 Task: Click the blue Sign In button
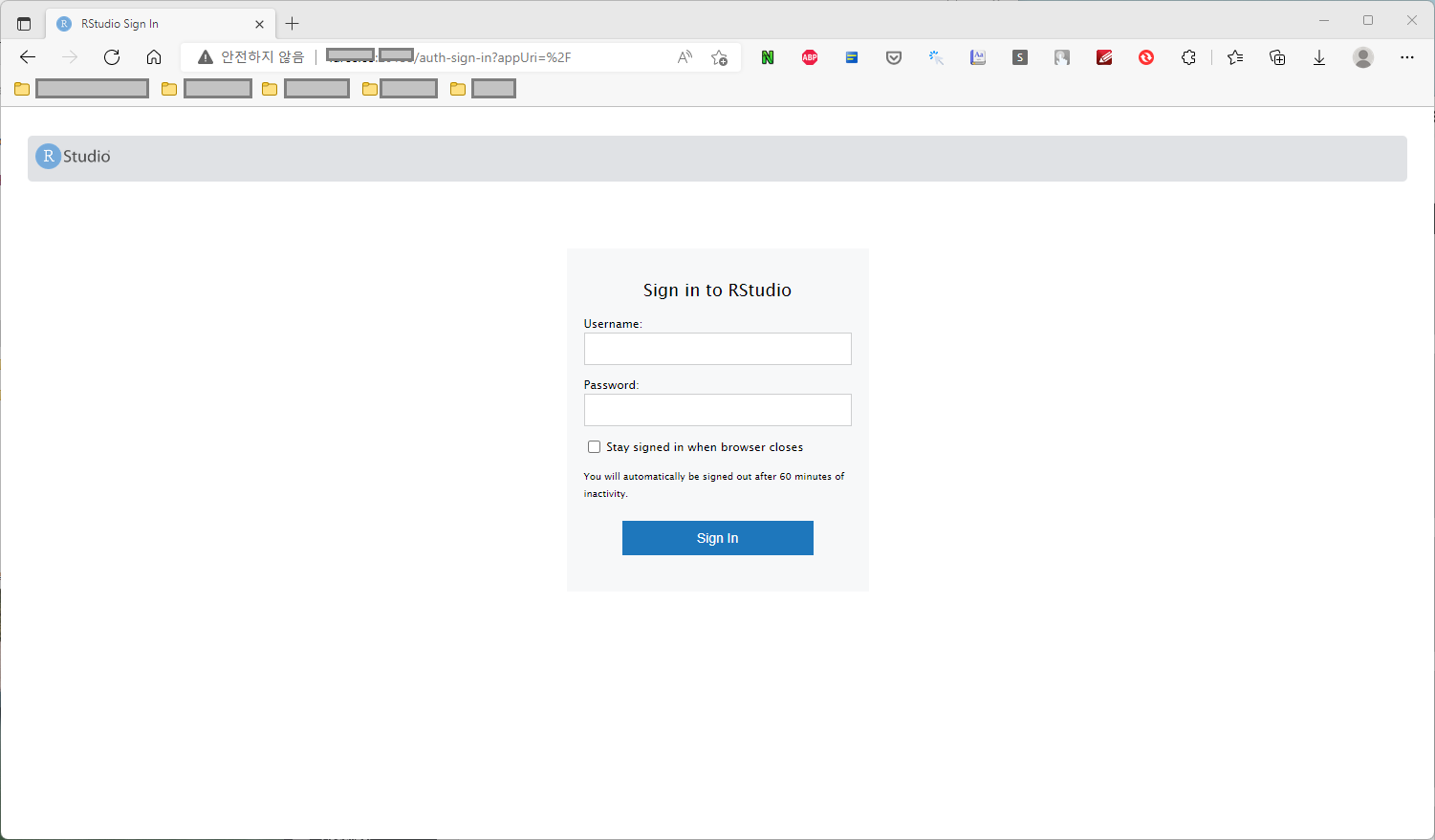[718, 538]
